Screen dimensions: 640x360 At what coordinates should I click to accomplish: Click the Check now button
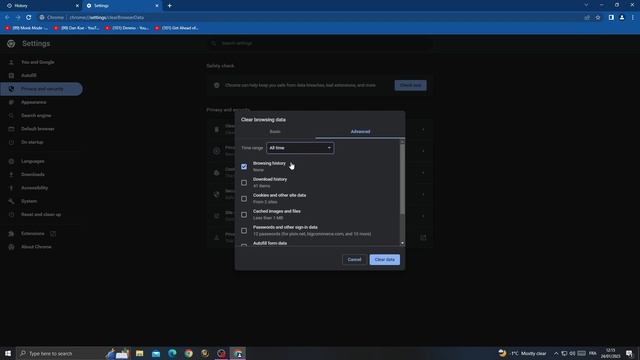[410, 85]
